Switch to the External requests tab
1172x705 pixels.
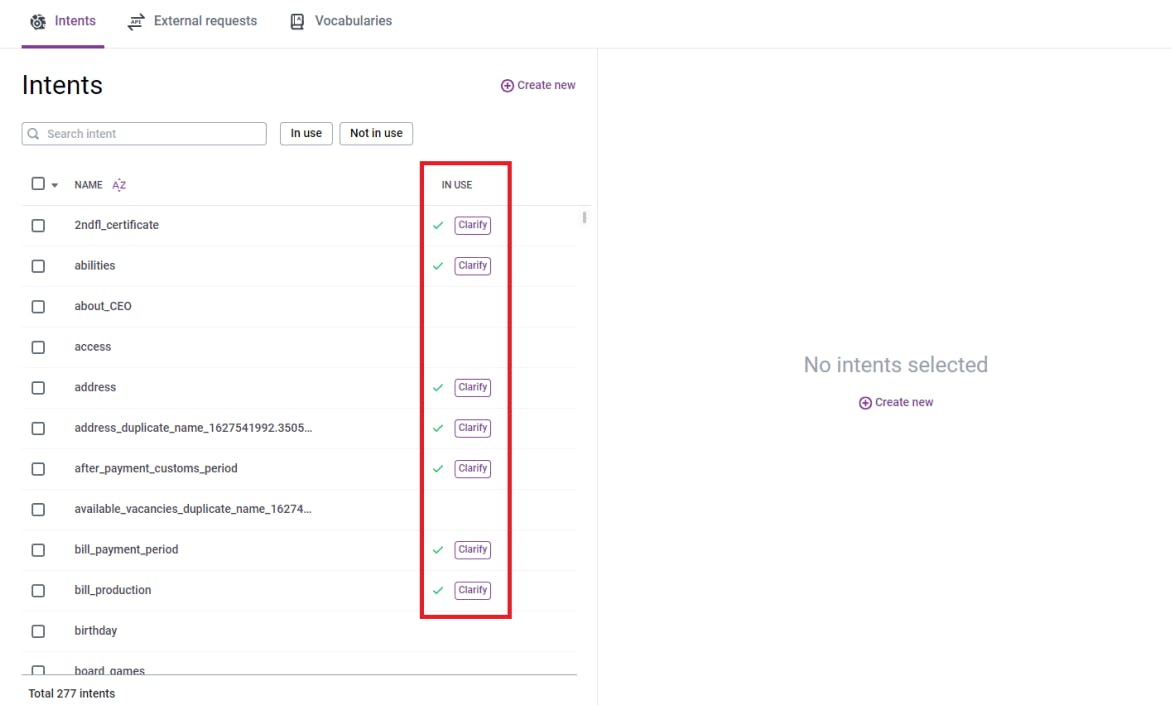pos(204,21)
